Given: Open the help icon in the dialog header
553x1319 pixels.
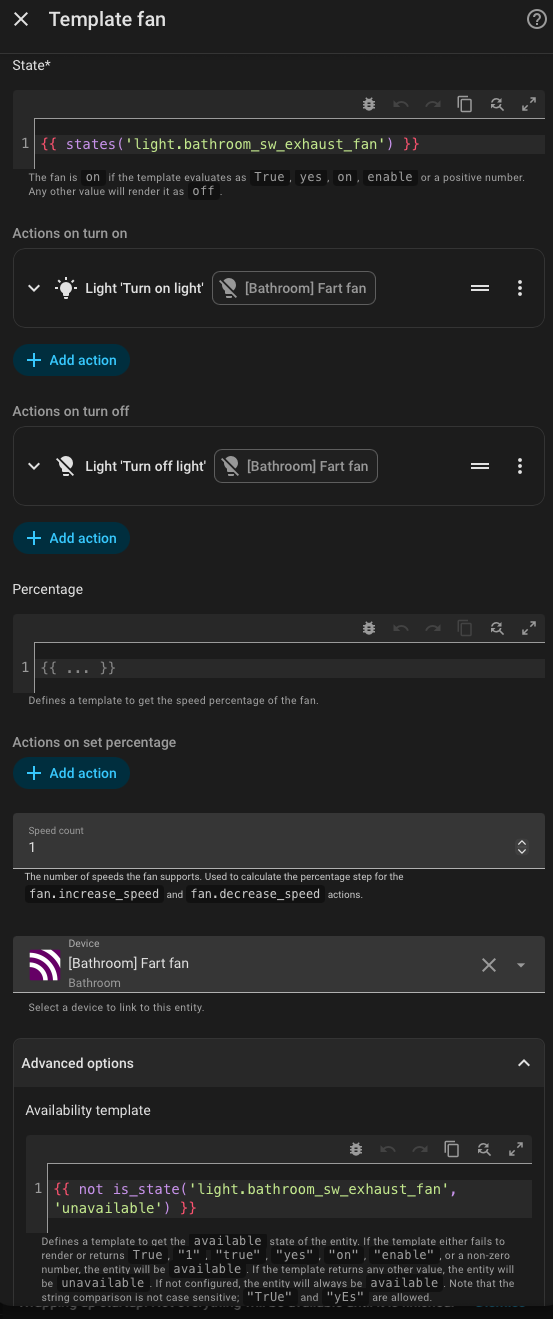Looking at the screenshot, I should point(535,19).
